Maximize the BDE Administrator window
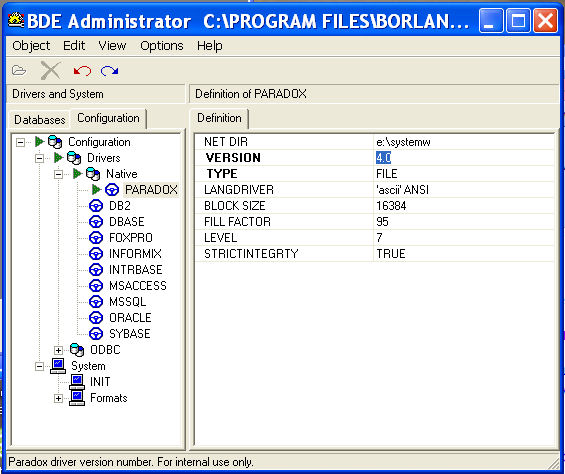Image resolution: width=565 pixels, height=474 pixels. [x=518, y=21]
